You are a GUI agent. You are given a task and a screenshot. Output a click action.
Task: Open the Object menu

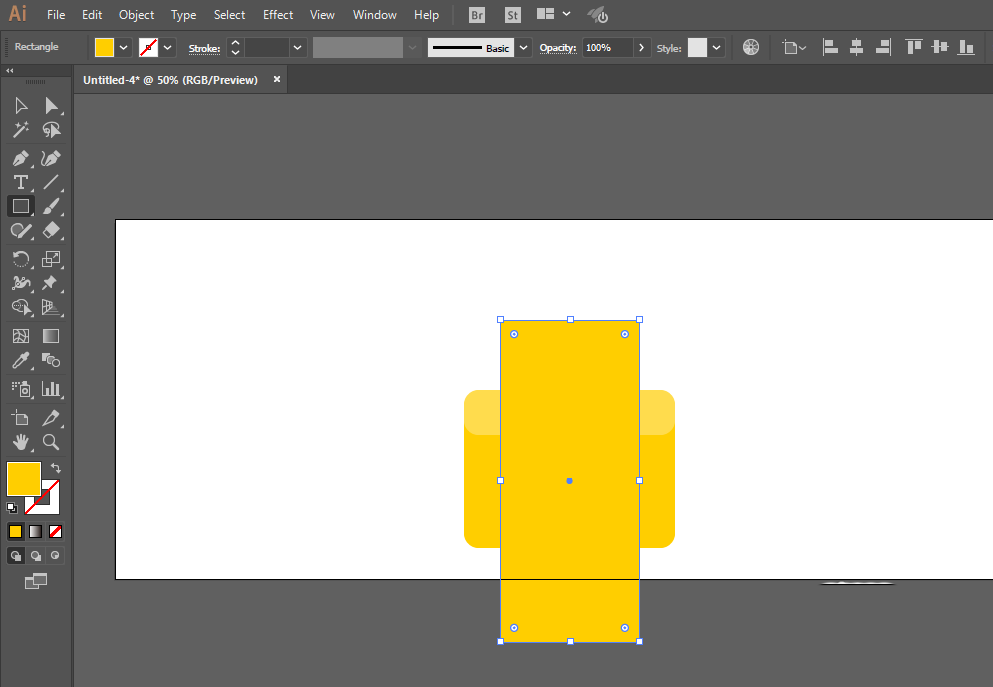[x=136, y=15]
